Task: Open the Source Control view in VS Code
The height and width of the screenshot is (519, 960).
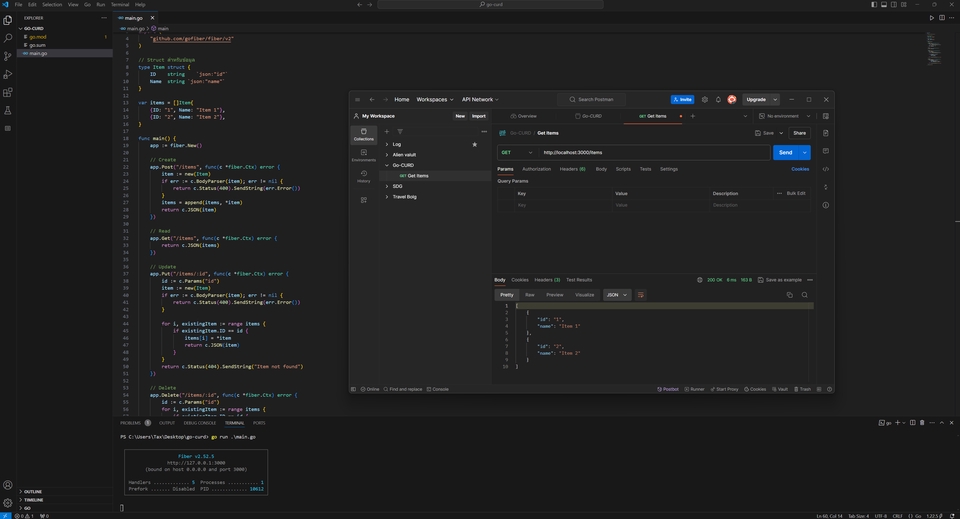Action: point(8,56)
